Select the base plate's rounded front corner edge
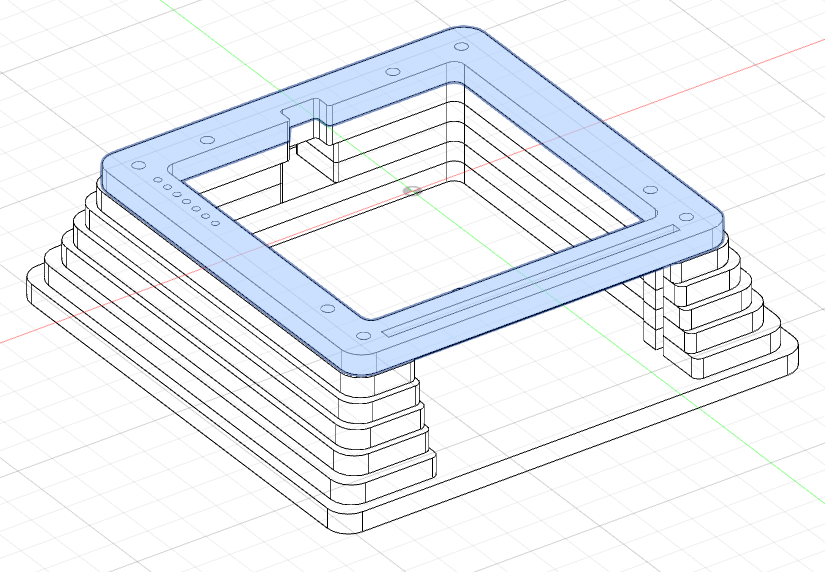The height and width of the screenshot is (572, 825). pos(345,524)
